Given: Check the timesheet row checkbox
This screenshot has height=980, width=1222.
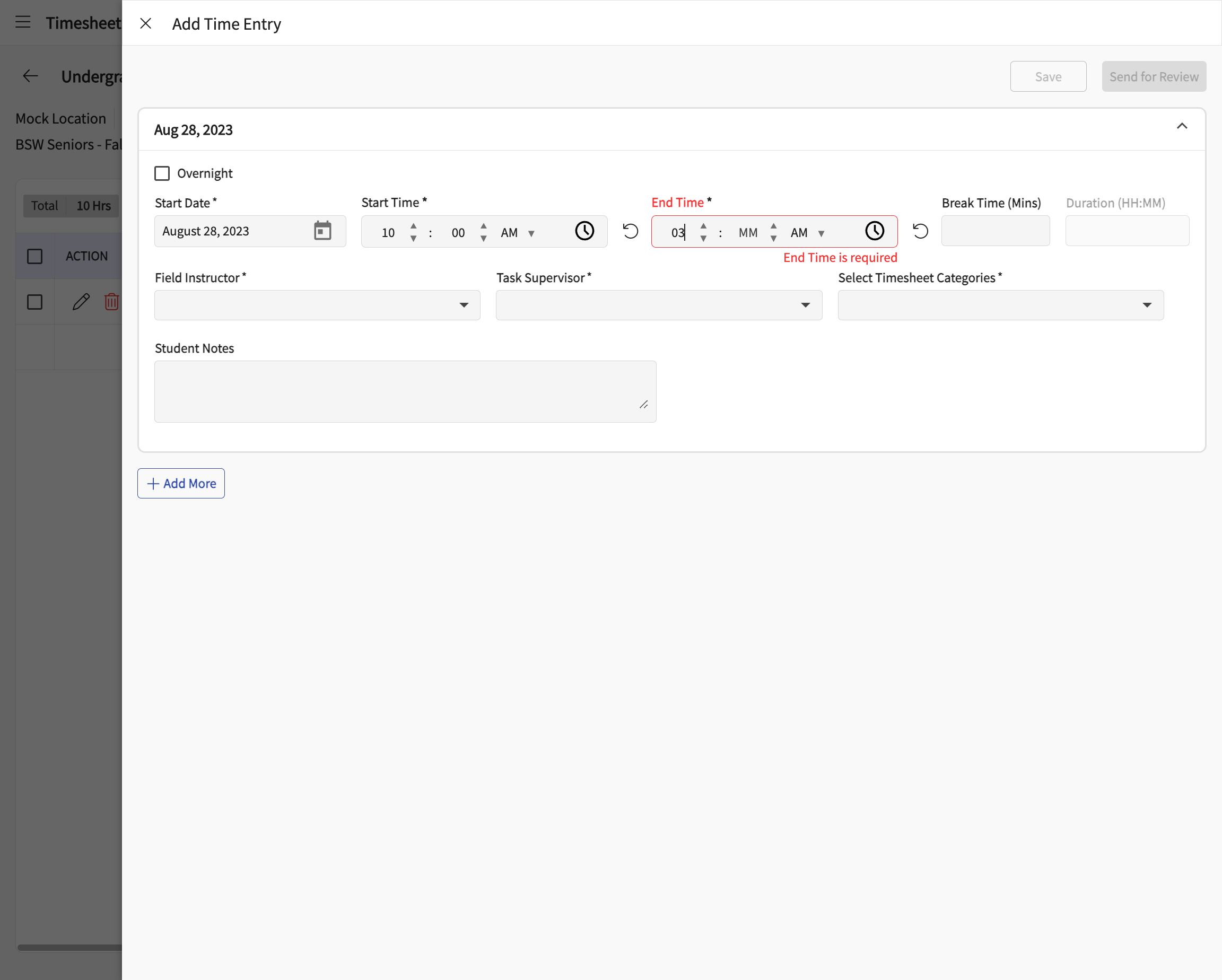Looking at the screenshot, I should point(34,302).
